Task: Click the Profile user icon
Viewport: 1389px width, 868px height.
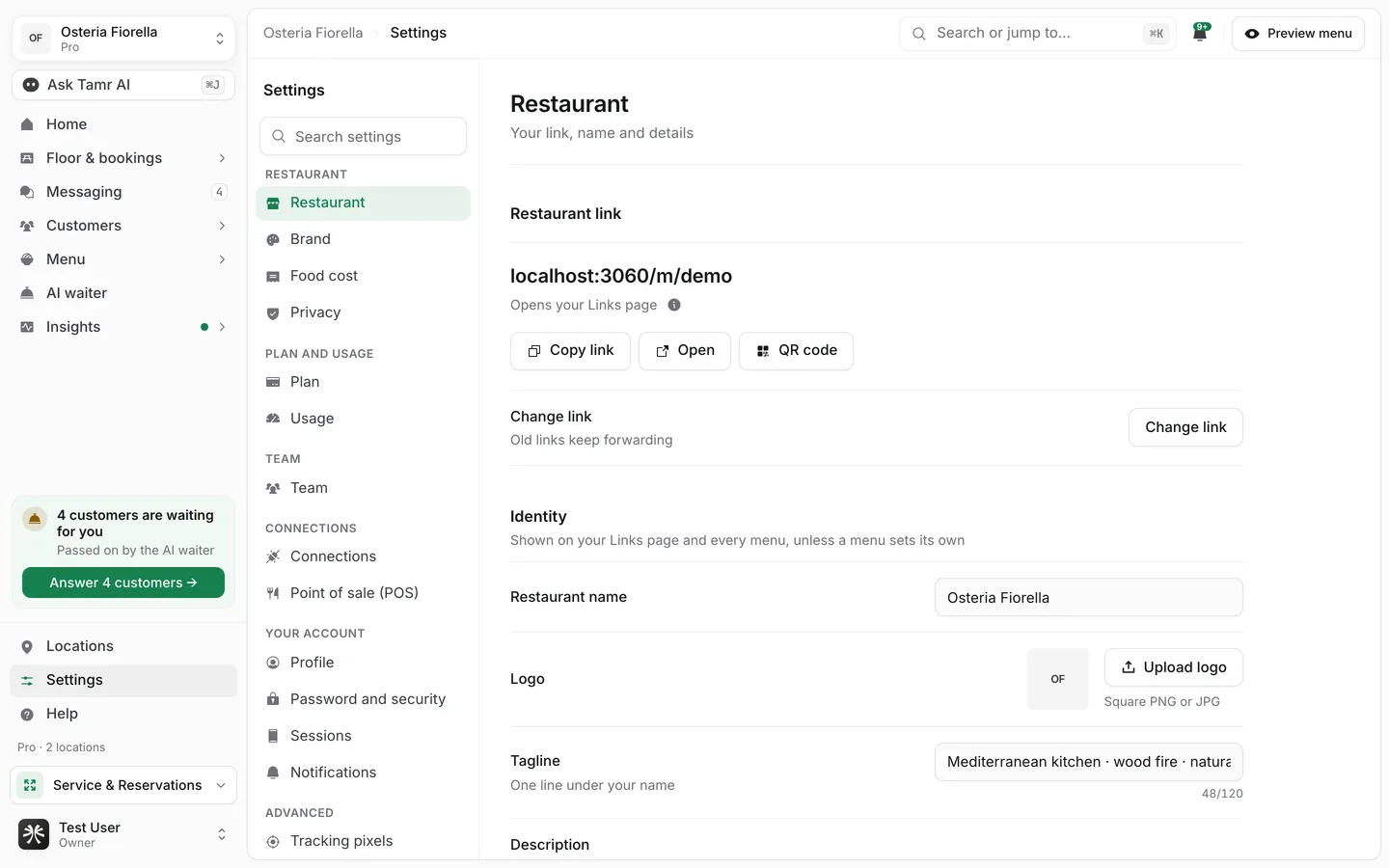Action: point(273,663)
